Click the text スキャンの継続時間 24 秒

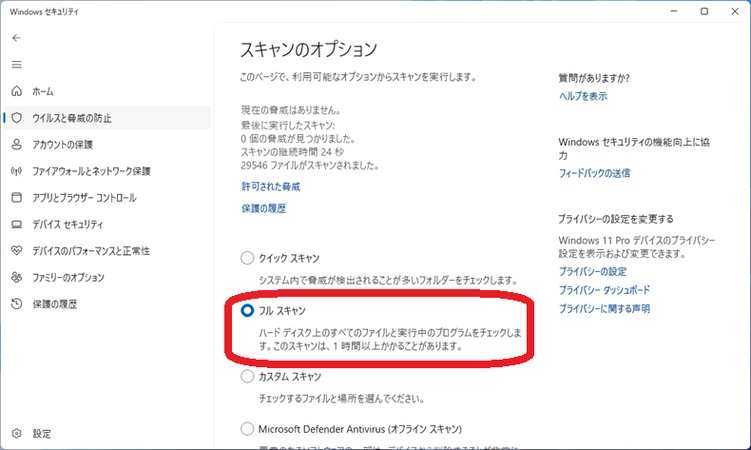[x=292, y=152]
